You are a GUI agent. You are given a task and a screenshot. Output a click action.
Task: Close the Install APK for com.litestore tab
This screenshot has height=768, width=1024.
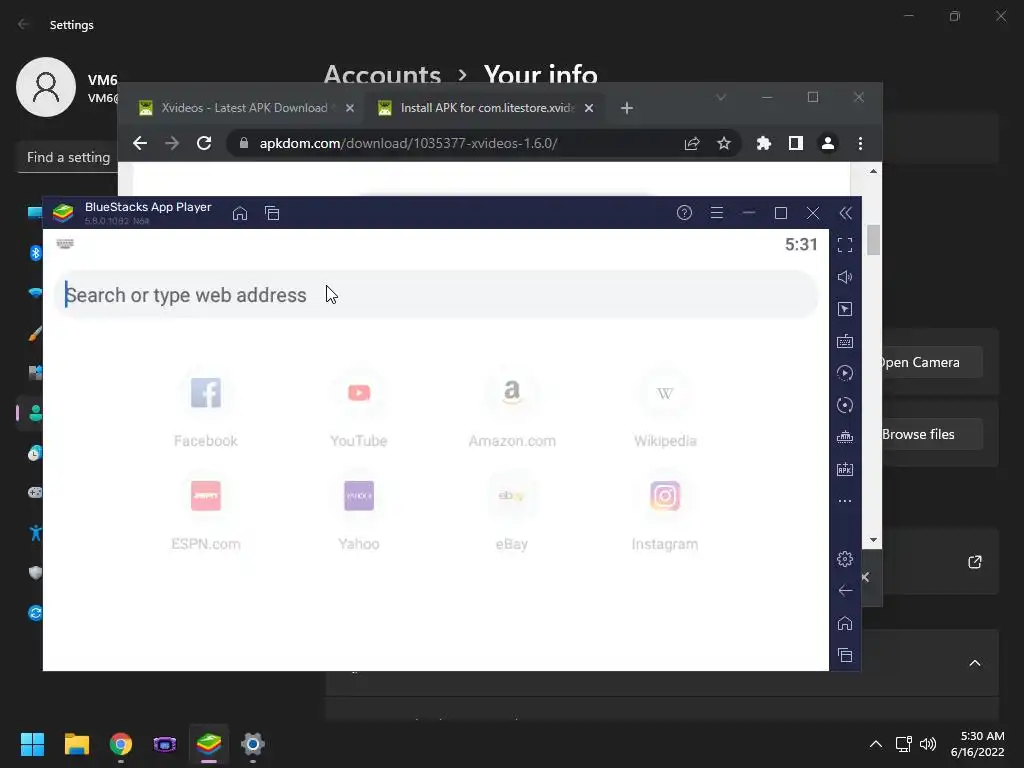(x=589, y=108)
